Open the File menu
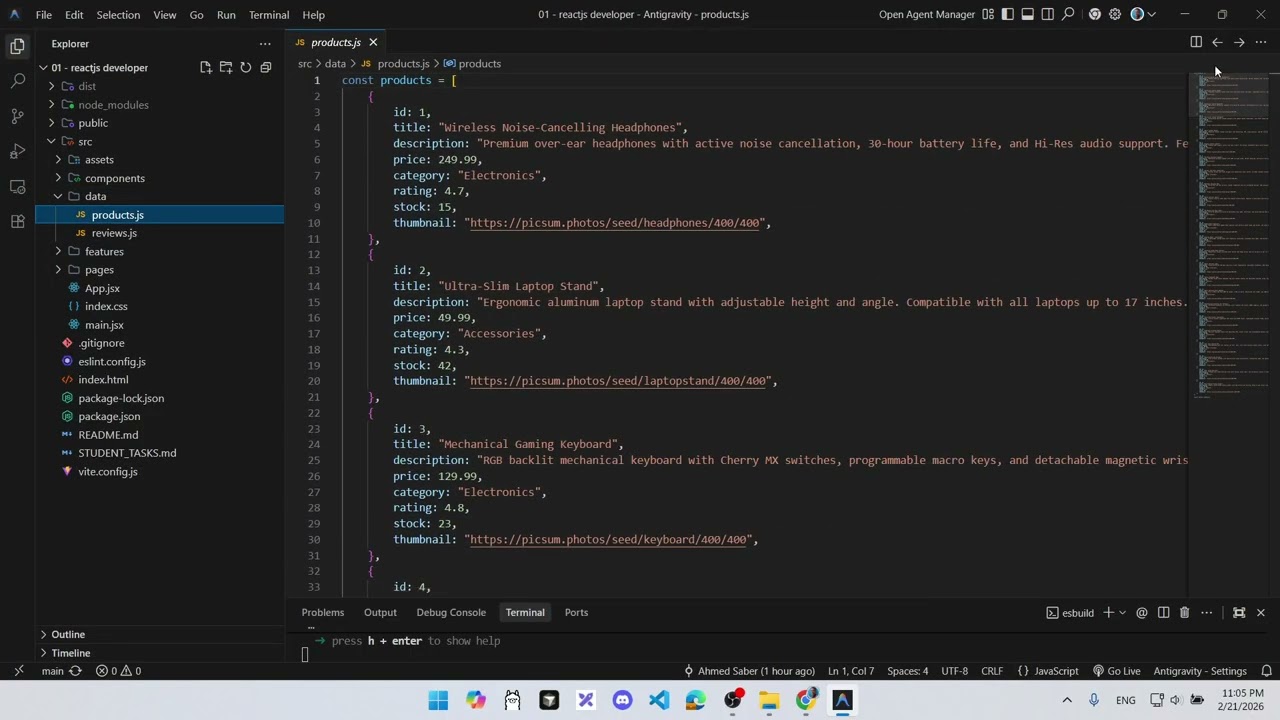 (44, 14)
